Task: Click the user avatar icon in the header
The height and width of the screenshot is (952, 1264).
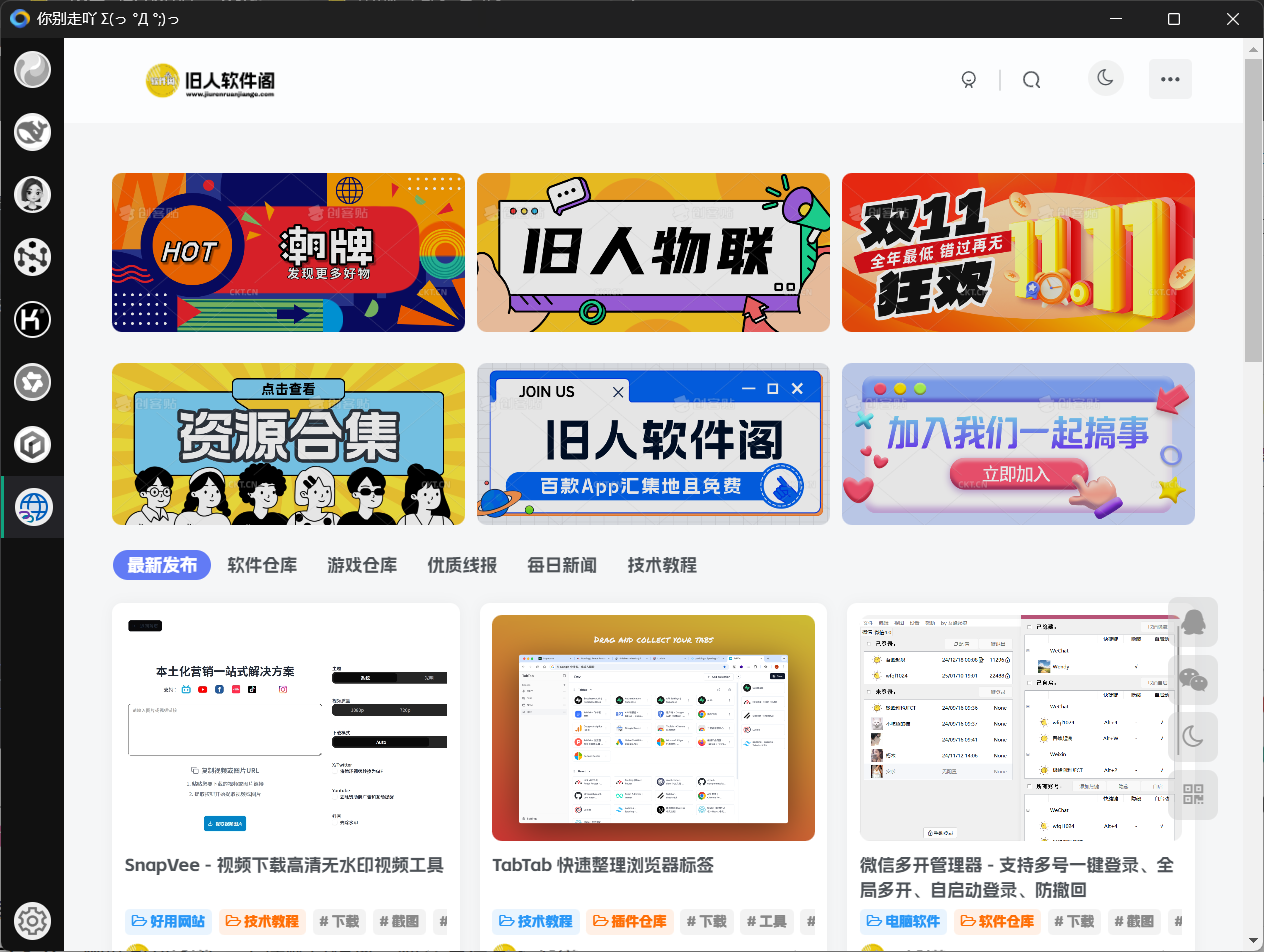Action: pos(968,79)
